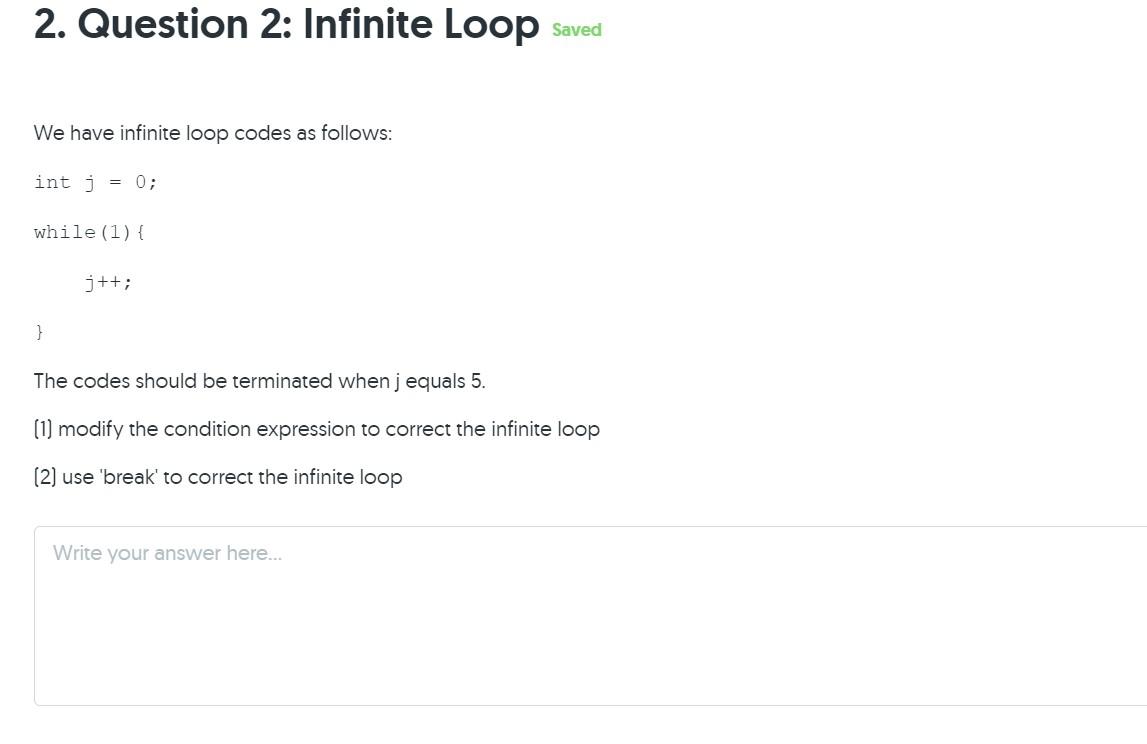Click the 'Saved' status indicator
This screenshot has width=1147, height=744.
pyautogui.click(x=576, y=29)
